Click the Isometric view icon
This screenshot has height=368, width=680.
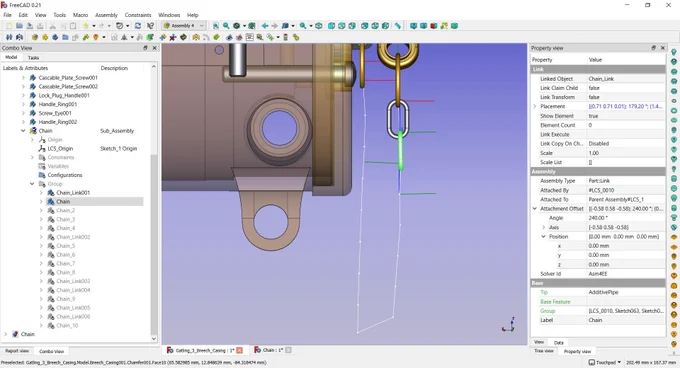(x=319, y=26)
